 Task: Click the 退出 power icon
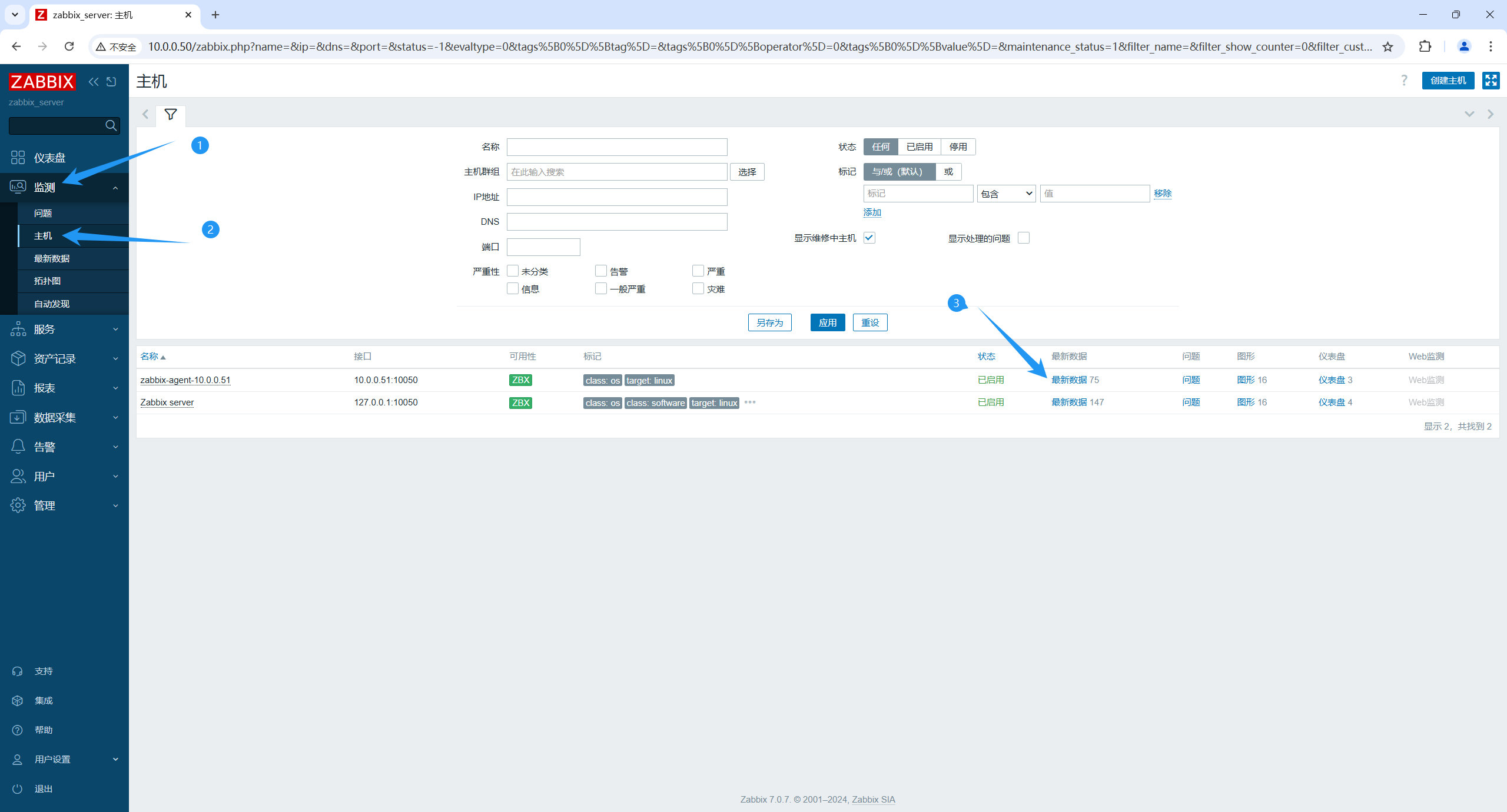18,788
